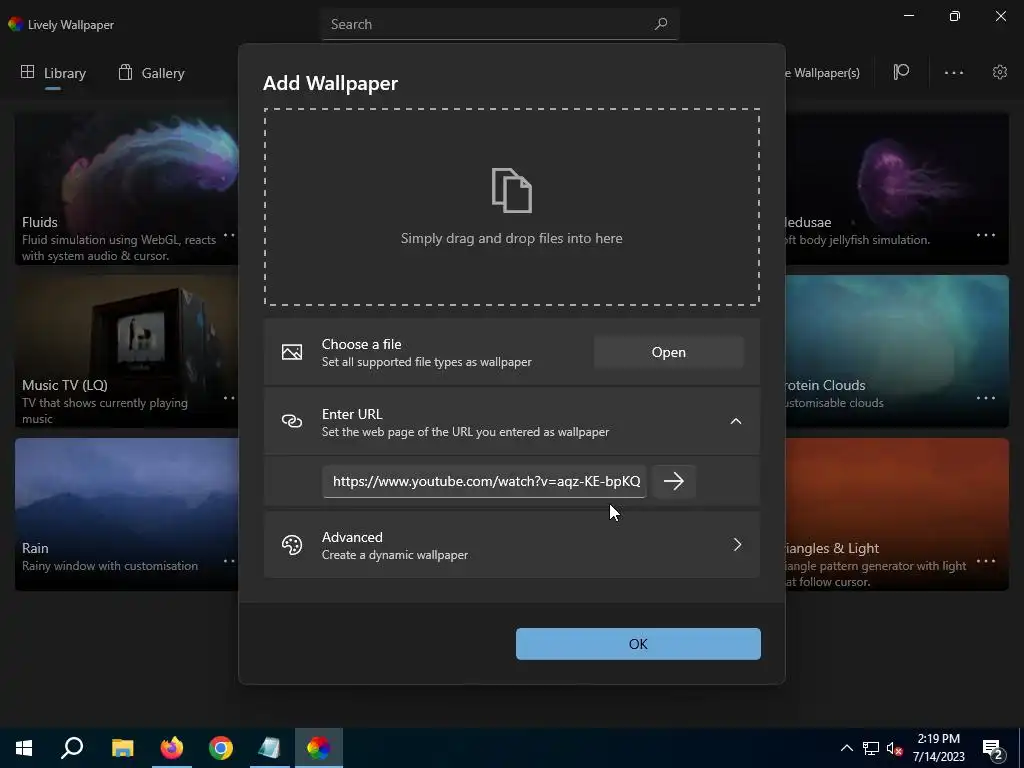This screenshot has width=1024, height=768.
Task: Click the URL text field with YouTube link
Action: (484, 481)
